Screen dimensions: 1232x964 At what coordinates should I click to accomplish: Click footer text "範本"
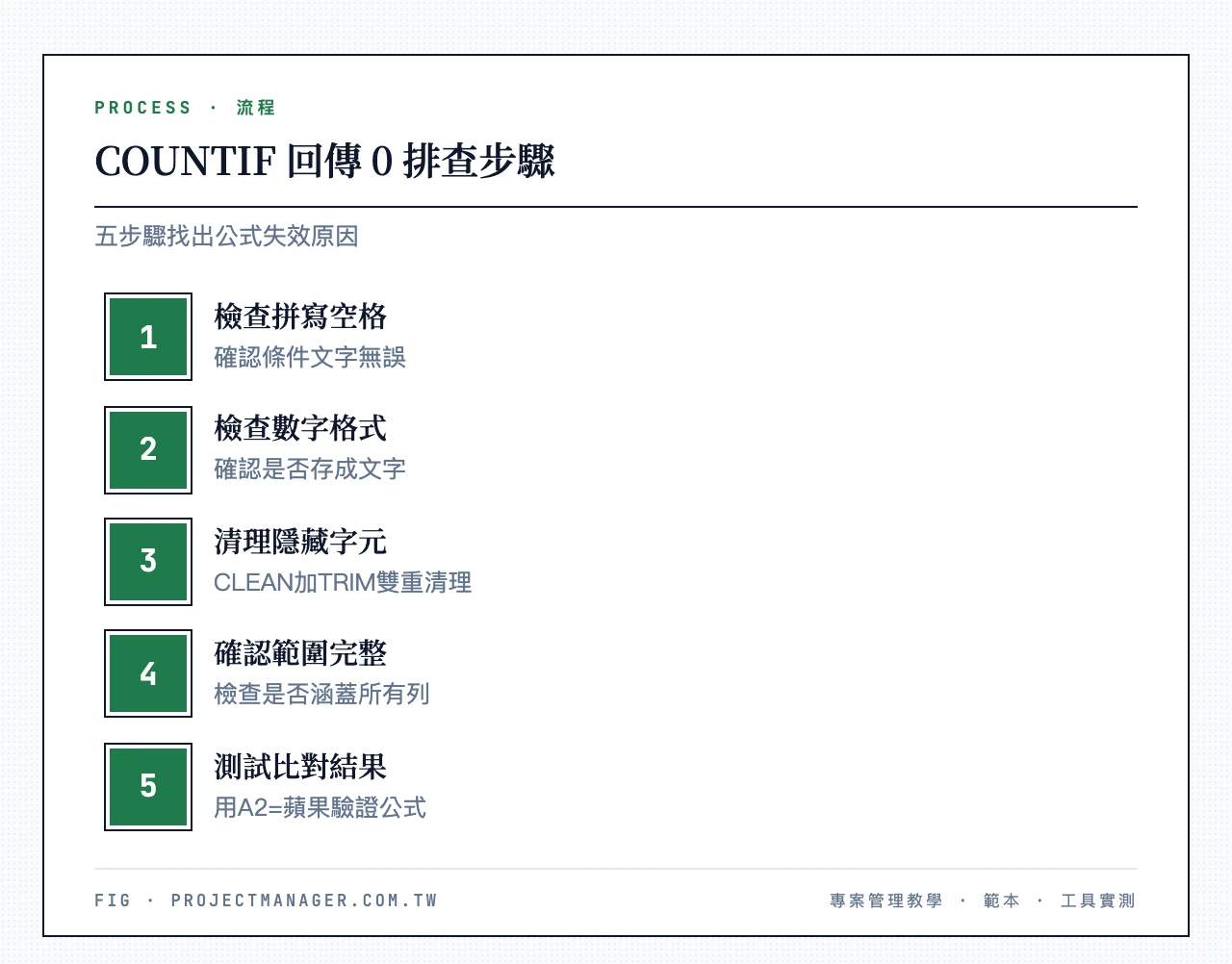1002,901
